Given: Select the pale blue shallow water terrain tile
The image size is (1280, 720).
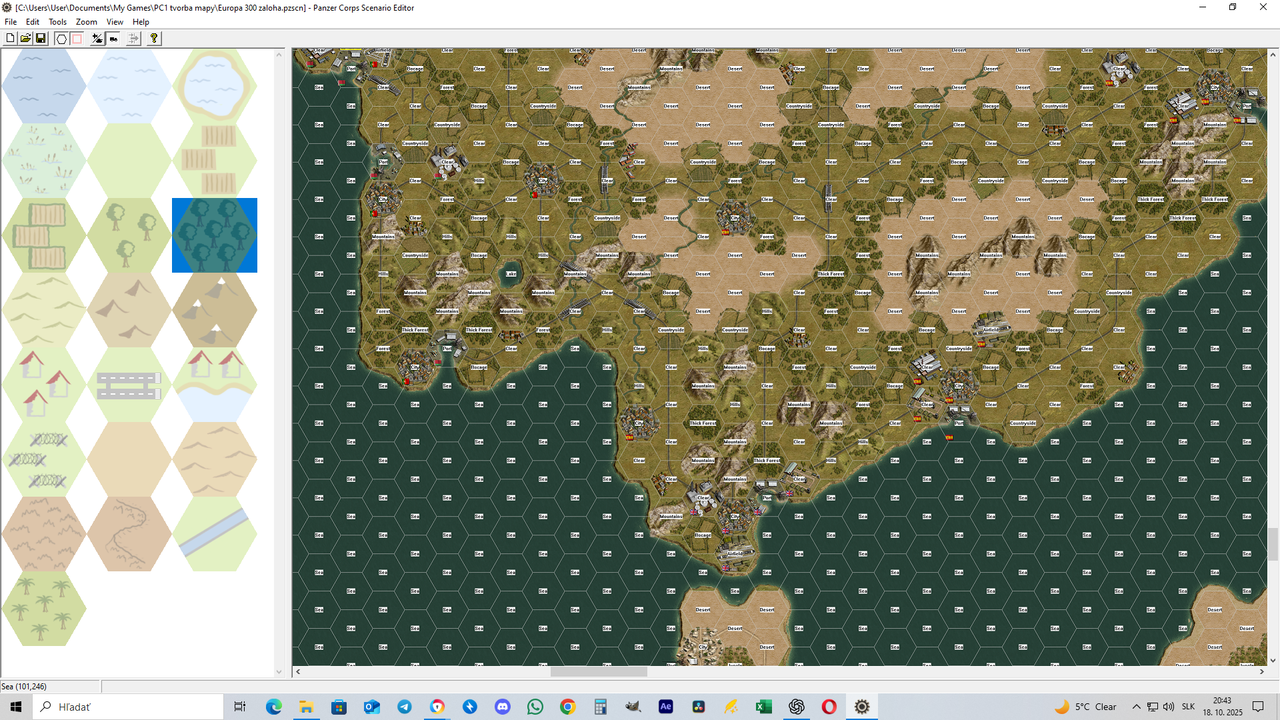Looking at the screenshot, I should coord(129,86).
